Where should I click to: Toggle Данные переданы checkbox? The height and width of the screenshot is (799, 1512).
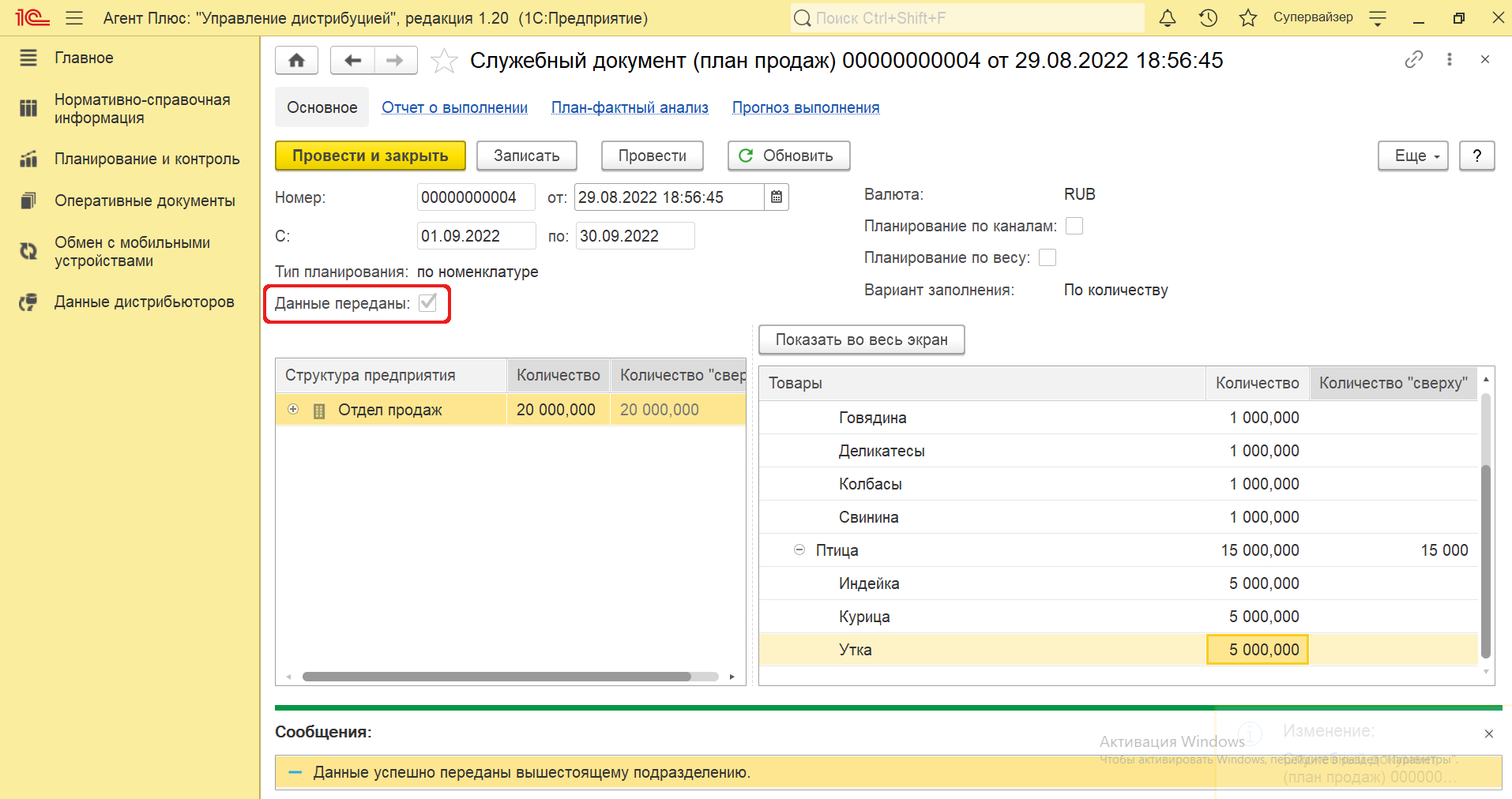coord(427,302)
